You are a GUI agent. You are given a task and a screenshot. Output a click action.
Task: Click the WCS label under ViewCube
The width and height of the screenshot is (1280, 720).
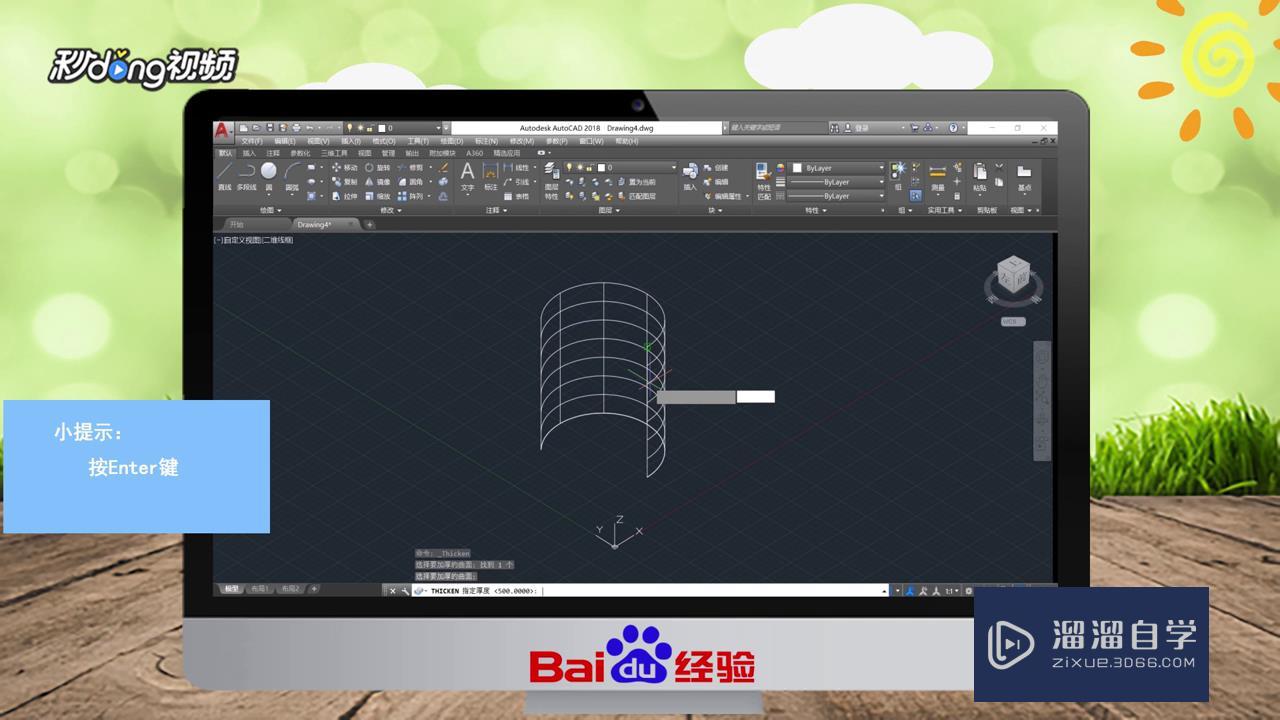pyautogui.click(x=1013, y=321)
